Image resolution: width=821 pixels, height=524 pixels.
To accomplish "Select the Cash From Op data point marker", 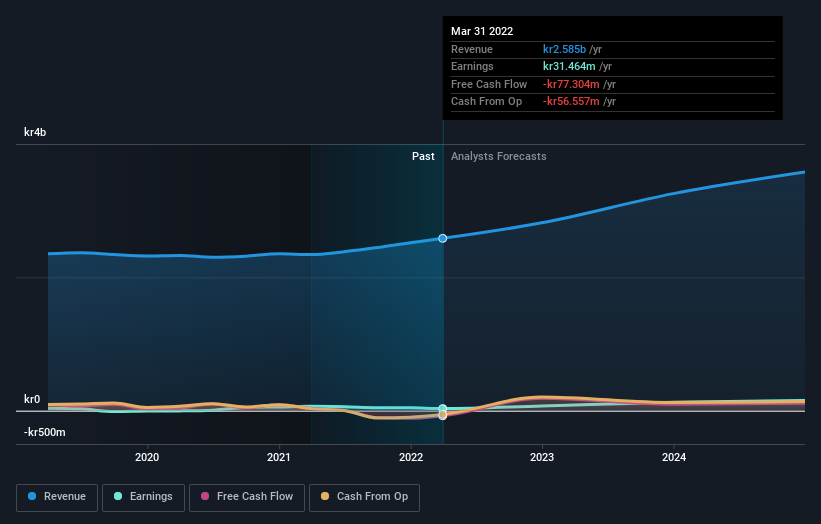I will (x=442, y=415).
